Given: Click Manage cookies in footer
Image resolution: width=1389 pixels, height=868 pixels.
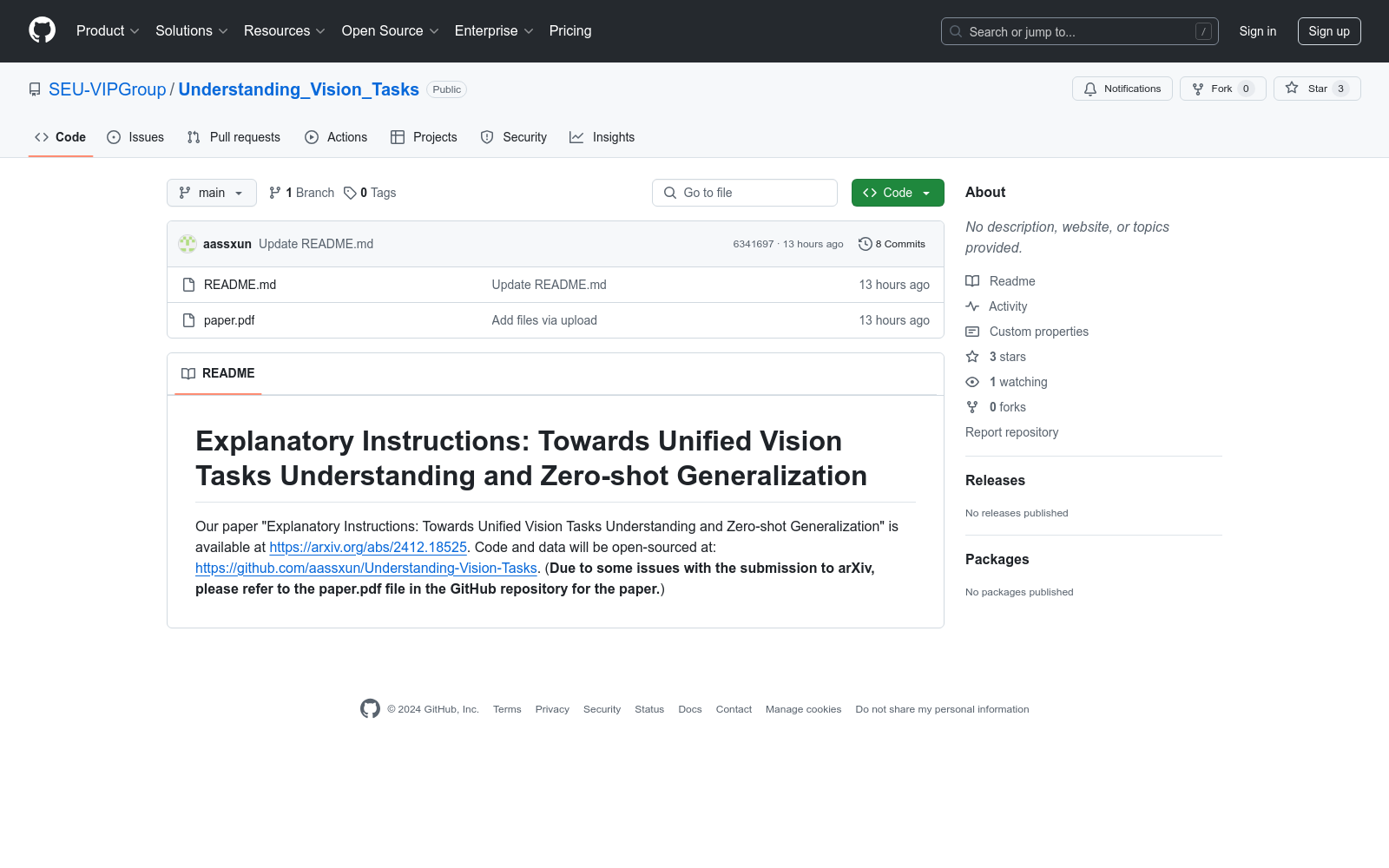Looking at the screenshot, I should tap(803, 709).
